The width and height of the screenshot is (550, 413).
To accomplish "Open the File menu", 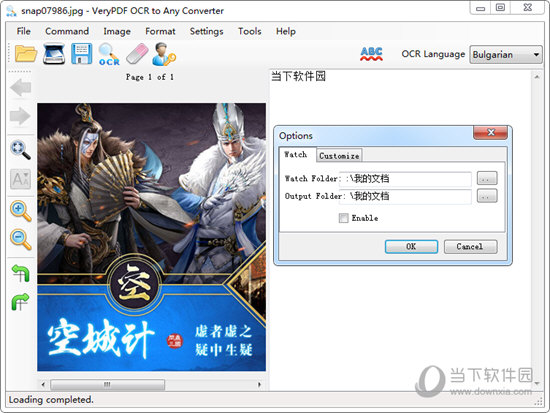I will tap(24, 31).
